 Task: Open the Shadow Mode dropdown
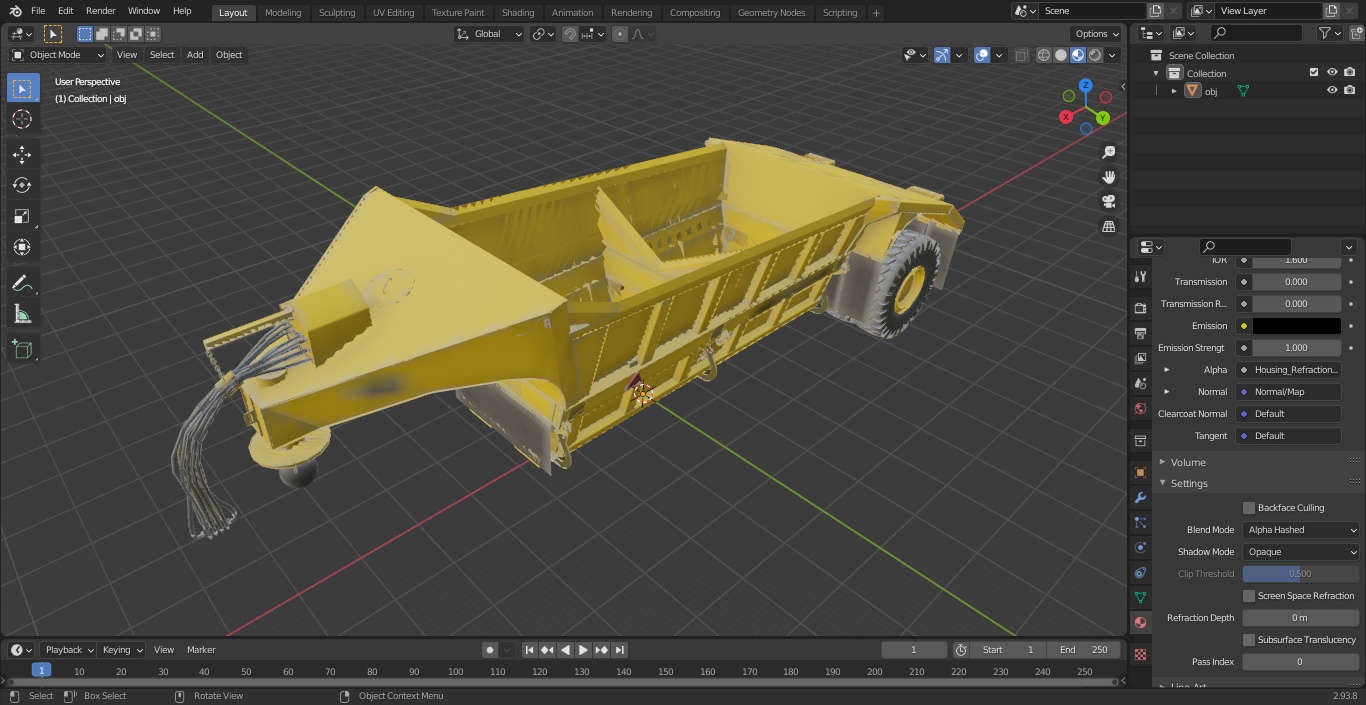[1301, 552]
